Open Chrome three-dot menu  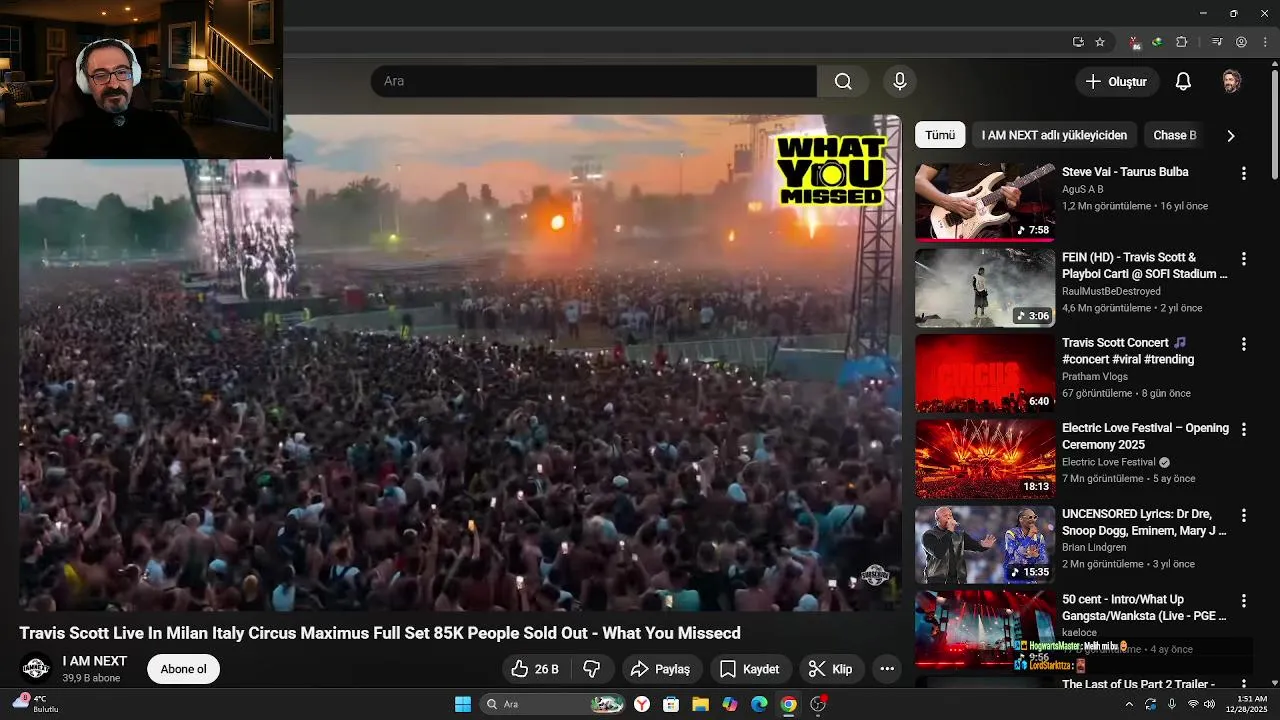(1265, 42)
